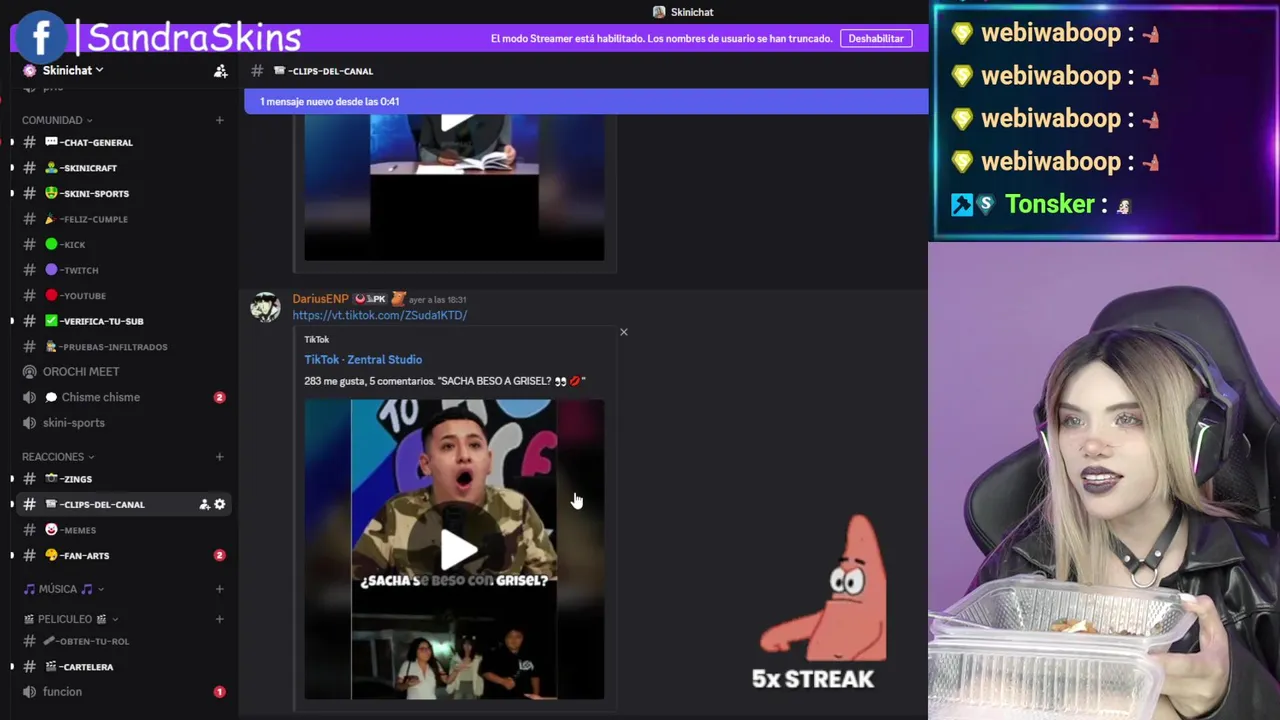
Task: Open the vt.tiktok.com link
Action: click(379, 315)
